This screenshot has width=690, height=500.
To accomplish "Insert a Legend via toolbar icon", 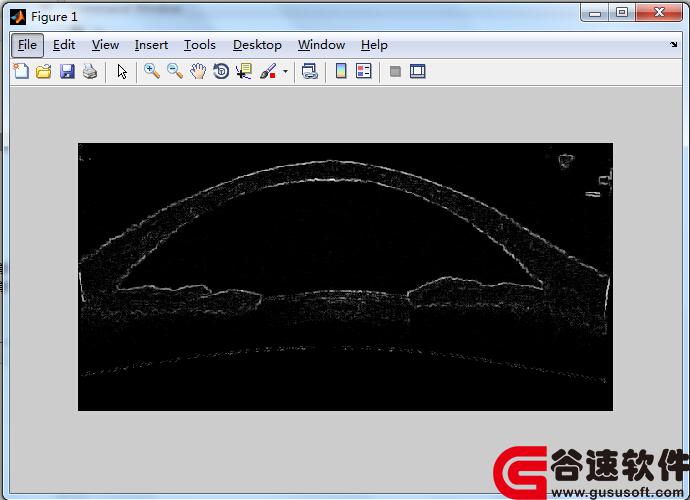I will tap(363, 71).
